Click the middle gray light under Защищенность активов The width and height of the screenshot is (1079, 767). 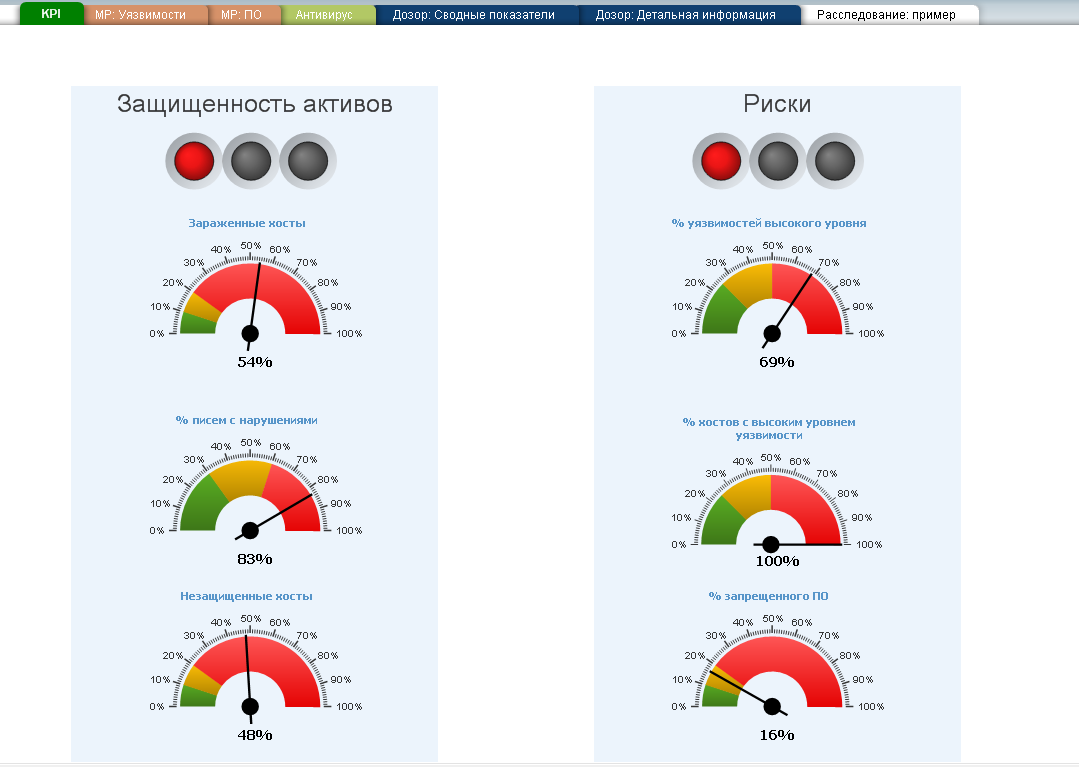[x=251, y=161]
